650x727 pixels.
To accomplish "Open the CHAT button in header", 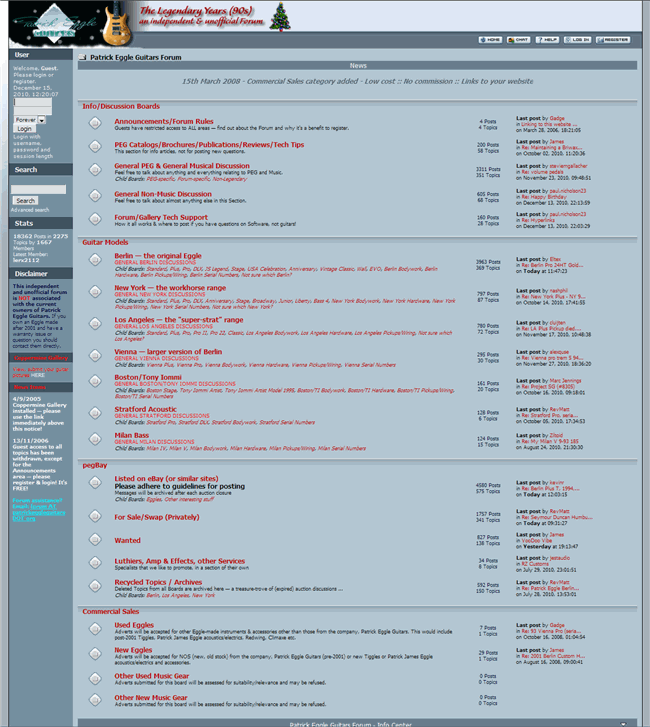I will (518, 40).
